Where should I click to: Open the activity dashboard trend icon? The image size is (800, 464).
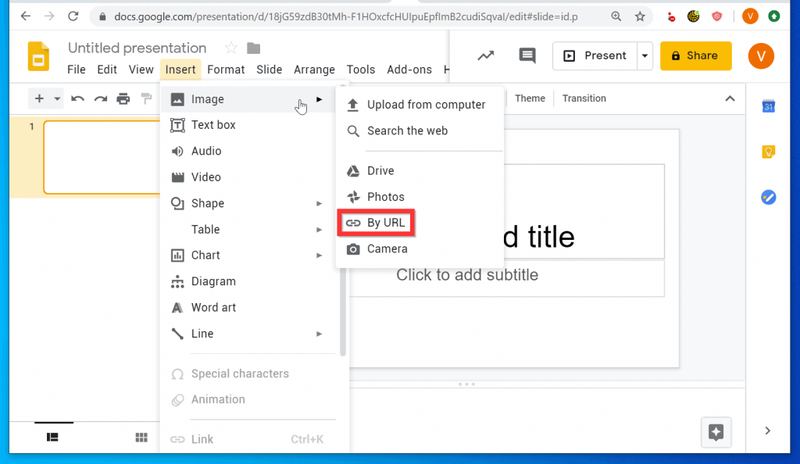[x=486, y=56]
